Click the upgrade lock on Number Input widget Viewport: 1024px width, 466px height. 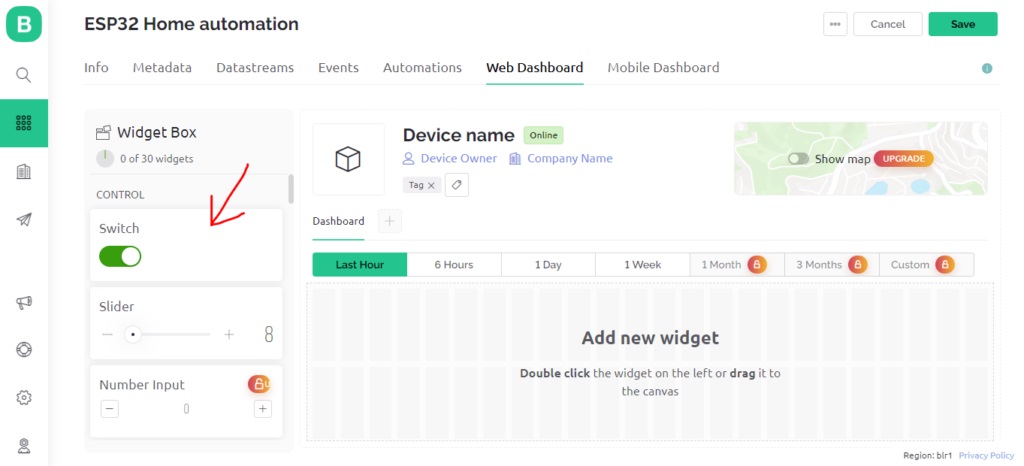pyautogui.click(x=259, y=384)
